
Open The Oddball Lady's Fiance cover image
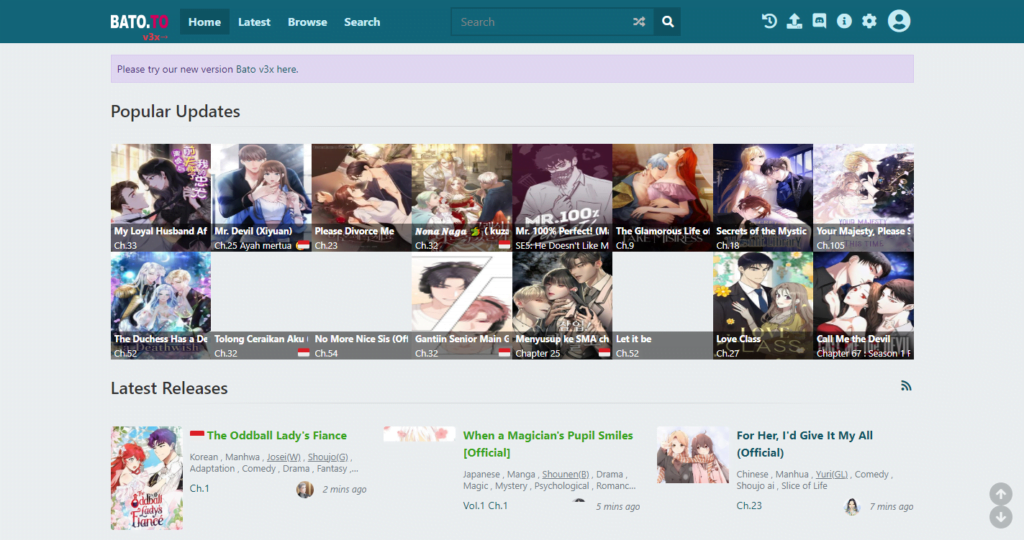pyautogui.click(x=147, y=478)
